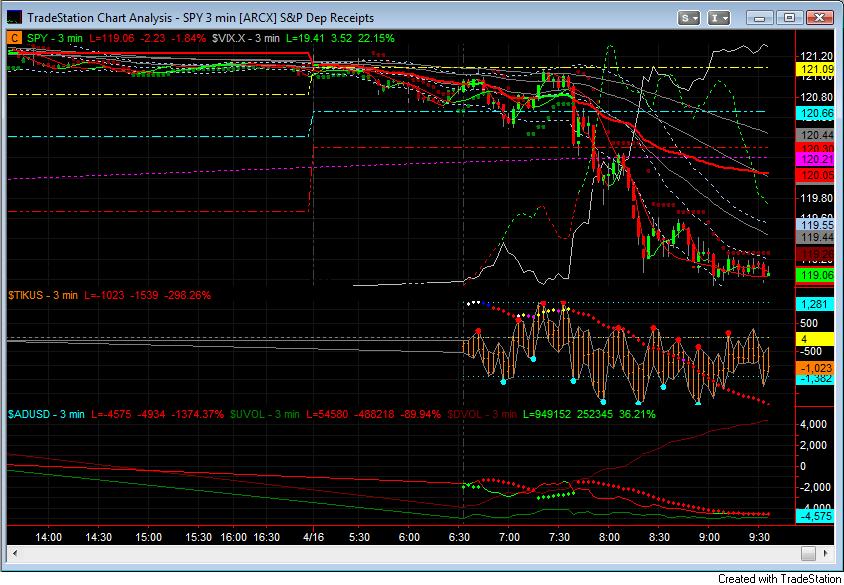Click the 7:30 time axis label
This screenshot has height=585, width=844.
click(x=559, y=537)
